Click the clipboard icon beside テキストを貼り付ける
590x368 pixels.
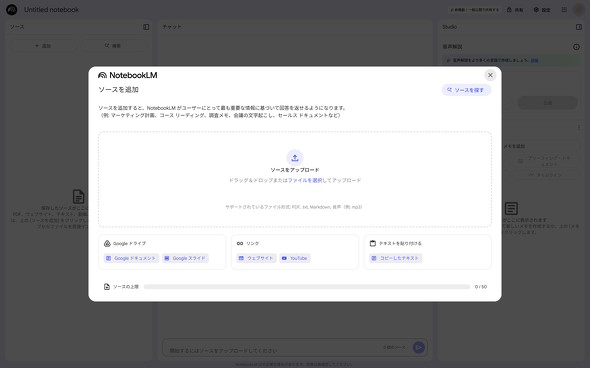(373, 243)
